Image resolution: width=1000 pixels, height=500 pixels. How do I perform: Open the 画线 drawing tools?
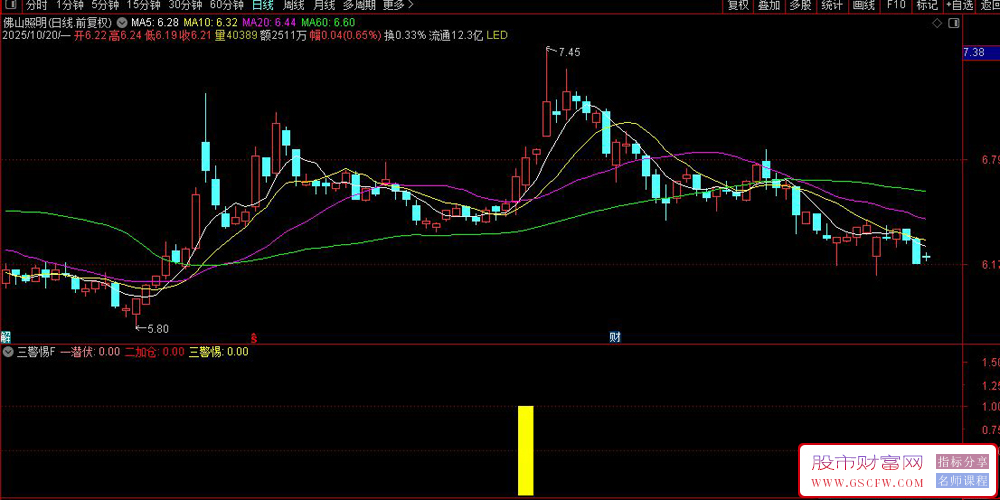pos(862,5)
